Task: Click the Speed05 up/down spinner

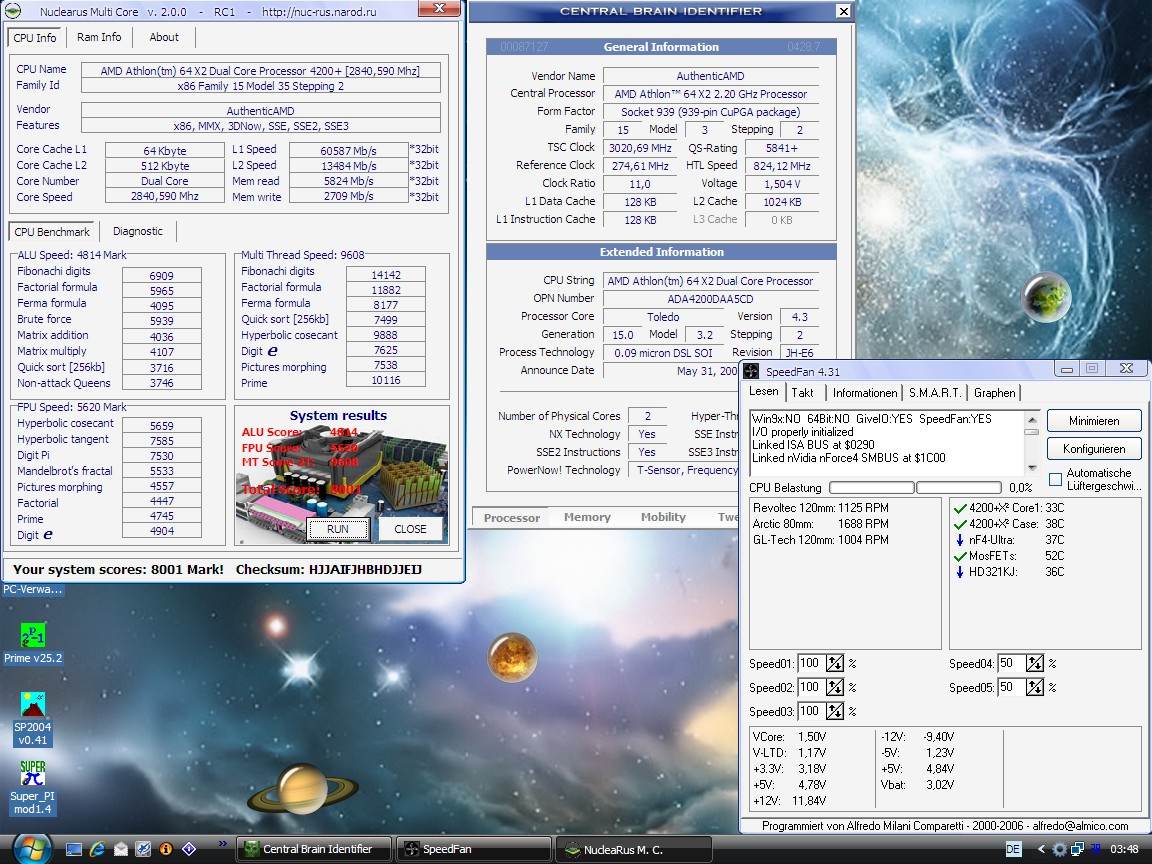Action: click(x=1035, y=688)
